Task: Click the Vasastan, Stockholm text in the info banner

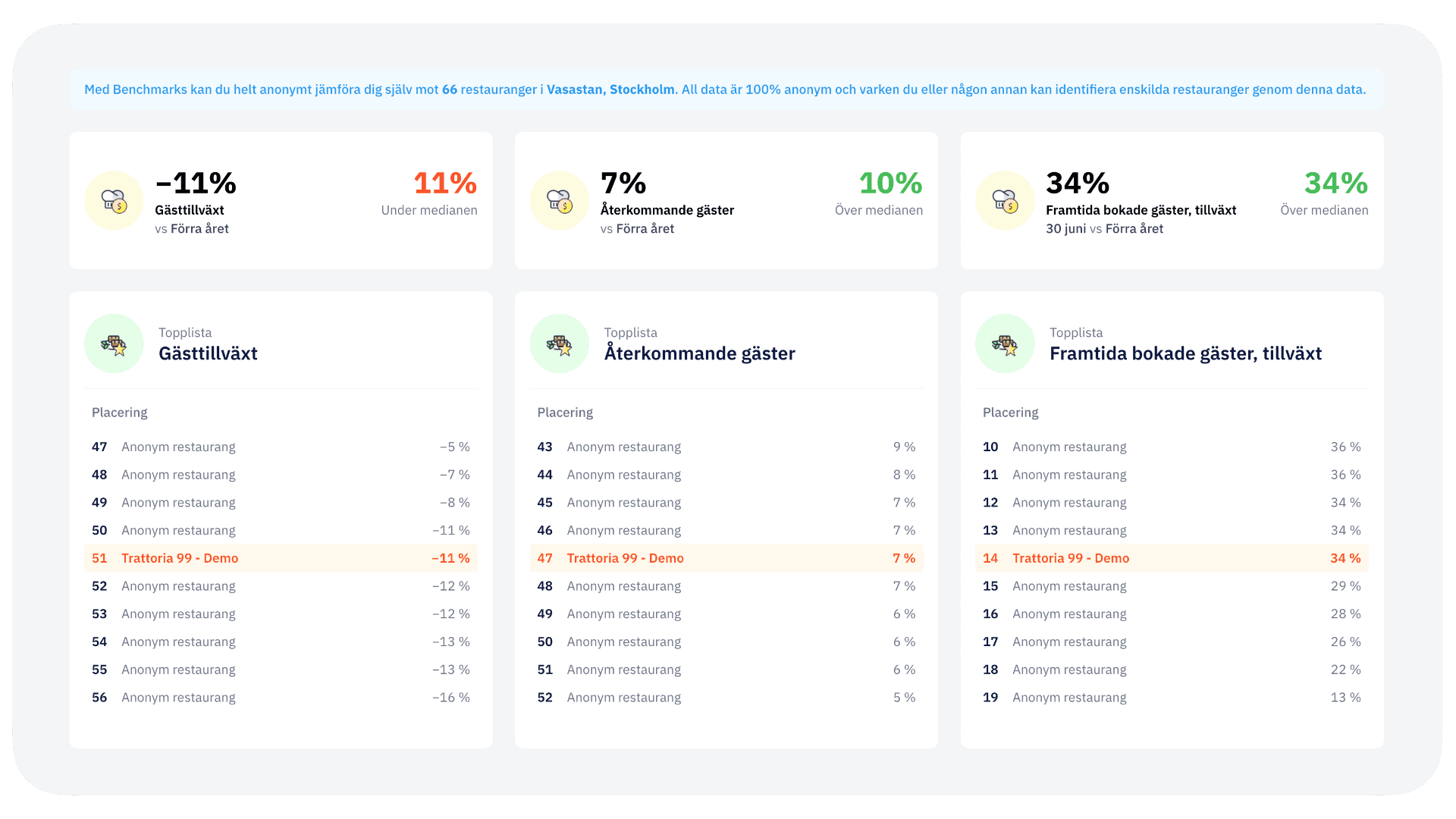Action: (x=610, y=89)
